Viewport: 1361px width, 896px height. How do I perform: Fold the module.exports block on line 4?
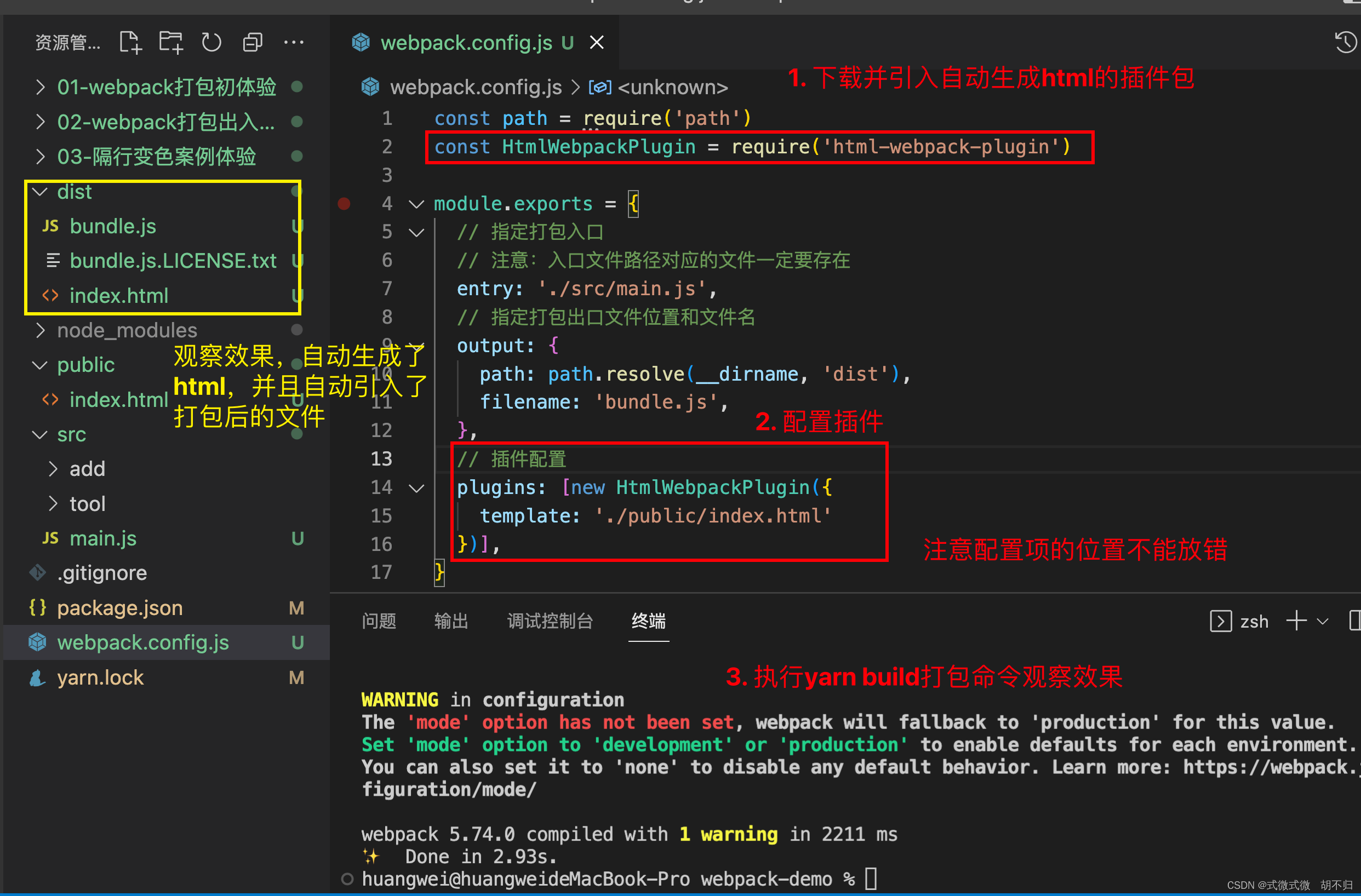(x=417, y=204)
